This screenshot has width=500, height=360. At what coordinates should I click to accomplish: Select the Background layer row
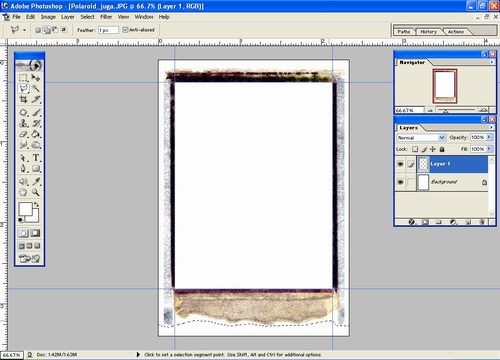[x=442, y=182]
